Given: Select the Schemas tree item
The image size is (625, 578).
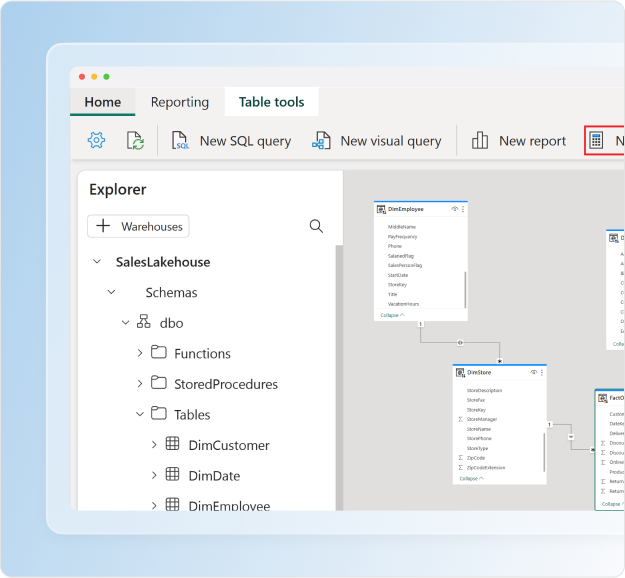Looking at the screenshot, I should pos(171,293).
